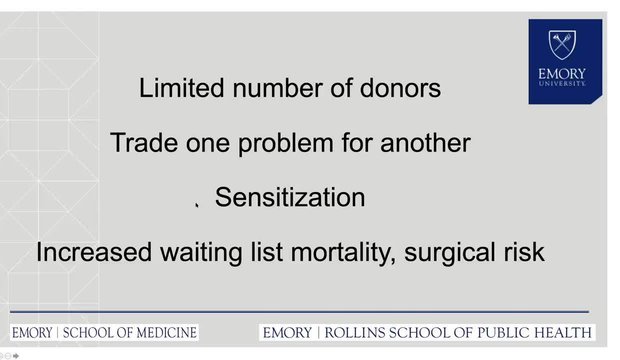620x360 pixels.
Task: Click the Emory School of Medicine logo
Action: click(104, 332)
